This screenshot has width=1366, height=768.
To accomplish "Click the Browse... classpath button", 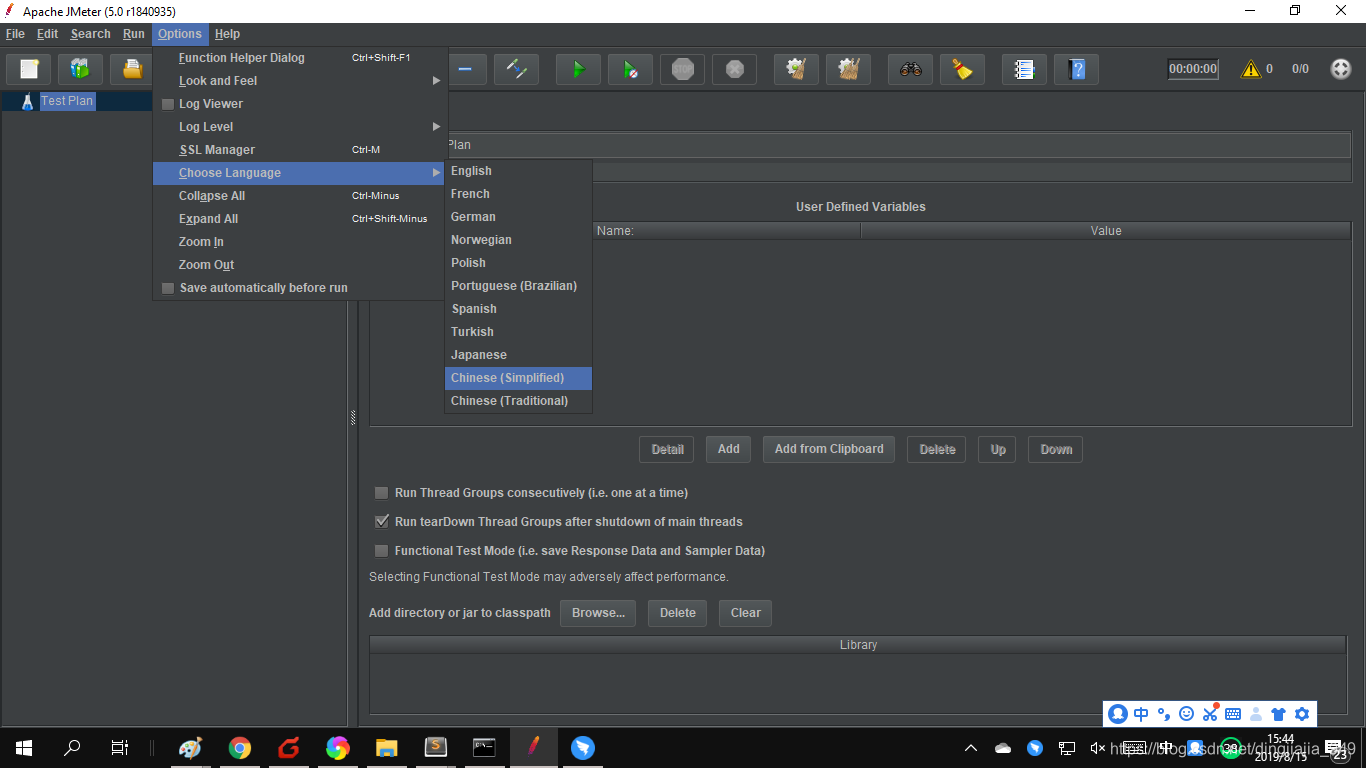I will pos(598,613).
